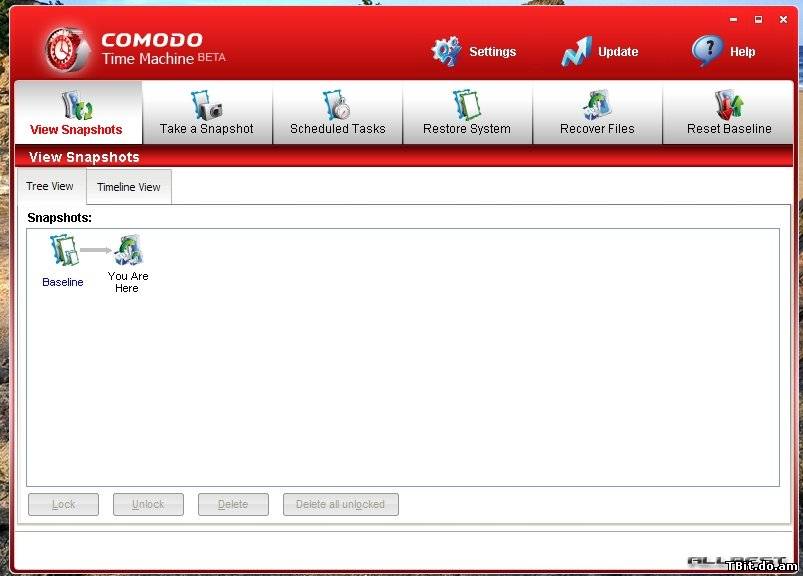Viewport: 803px width, 576px height.
Task: Select the Baseline snapshot icon
Action: coord(64,250)
